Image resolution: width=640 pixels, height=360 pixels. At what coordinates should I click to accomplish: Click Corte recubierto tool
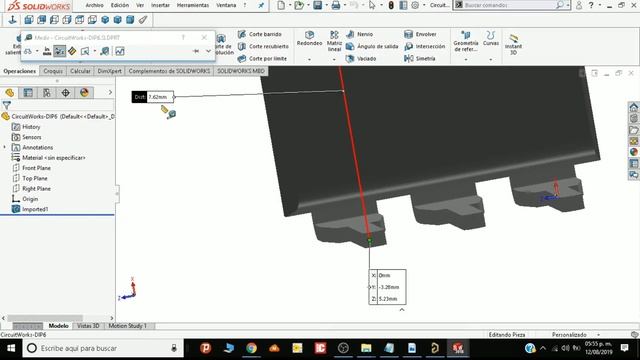point(263,46)
